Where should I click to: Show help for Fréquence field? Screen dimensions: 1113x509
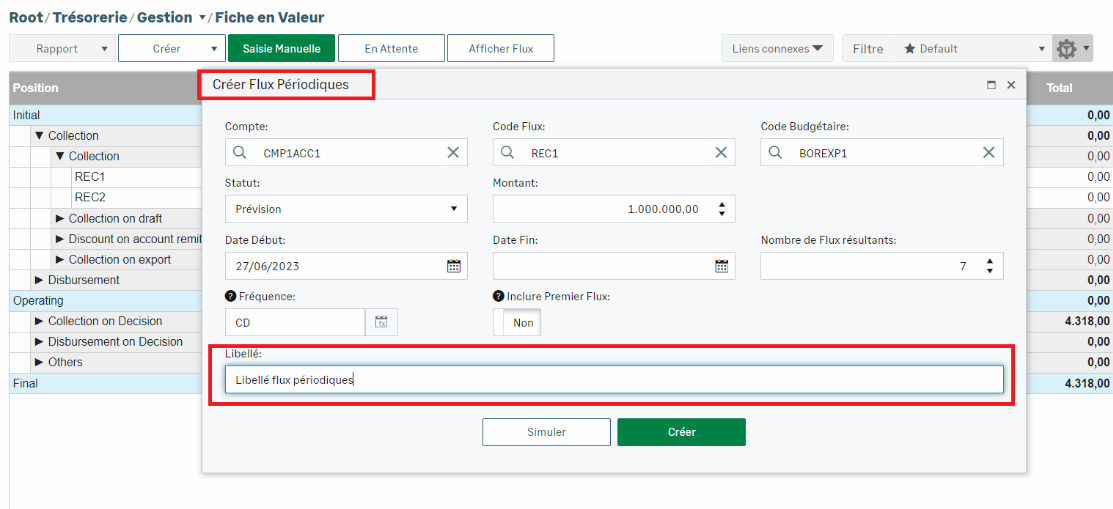coord(231,297)
